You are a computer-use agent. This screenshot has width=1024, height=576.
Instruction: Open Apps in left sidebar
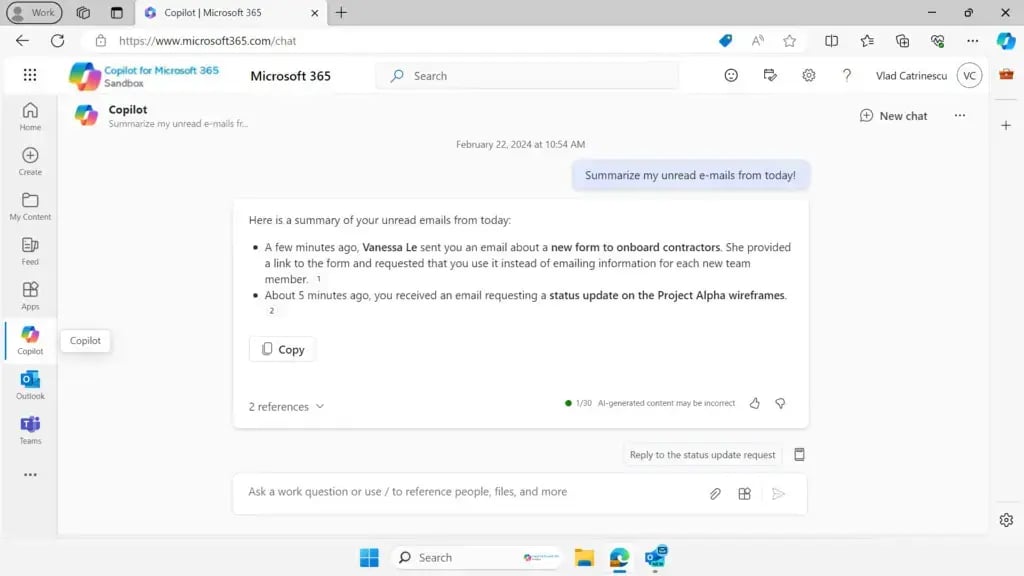(30, 296)
